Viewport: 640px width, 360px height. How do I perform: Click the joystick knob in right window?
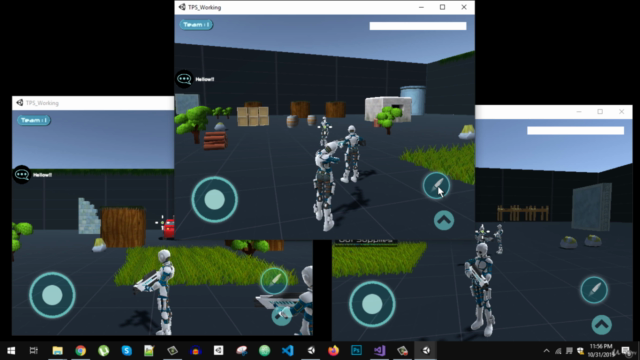coord(372,304)
